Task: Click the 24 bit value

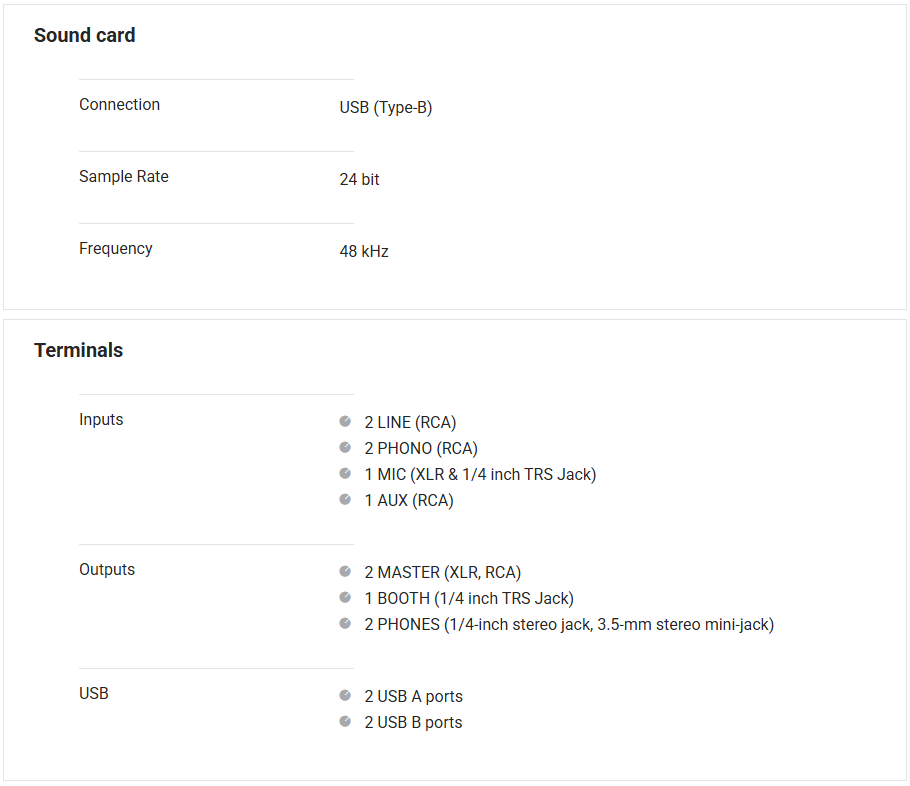Action: (x=359, y=180)
